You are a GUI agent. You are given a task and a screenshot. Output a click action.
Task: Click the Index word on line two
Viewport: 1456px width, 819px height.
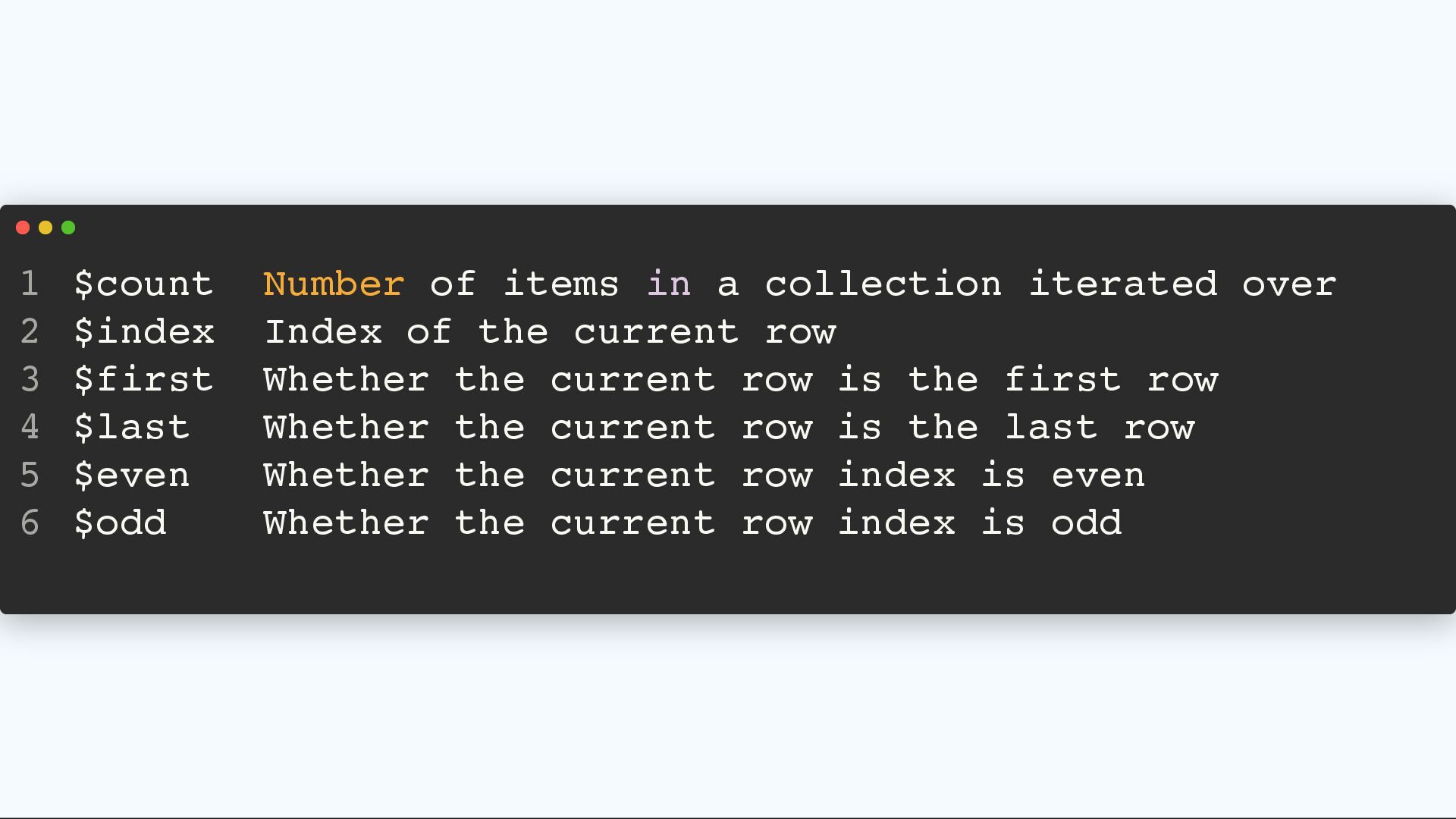click(x=323, y=332)
